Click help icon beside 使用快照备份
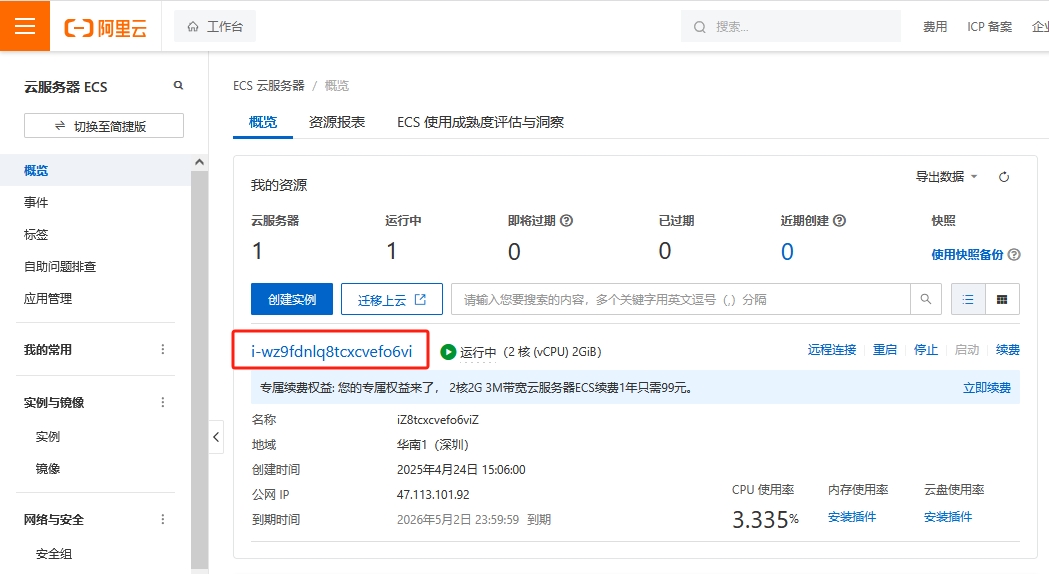This screenshot has width=1049, height=574. click(x=1014, y=254)
